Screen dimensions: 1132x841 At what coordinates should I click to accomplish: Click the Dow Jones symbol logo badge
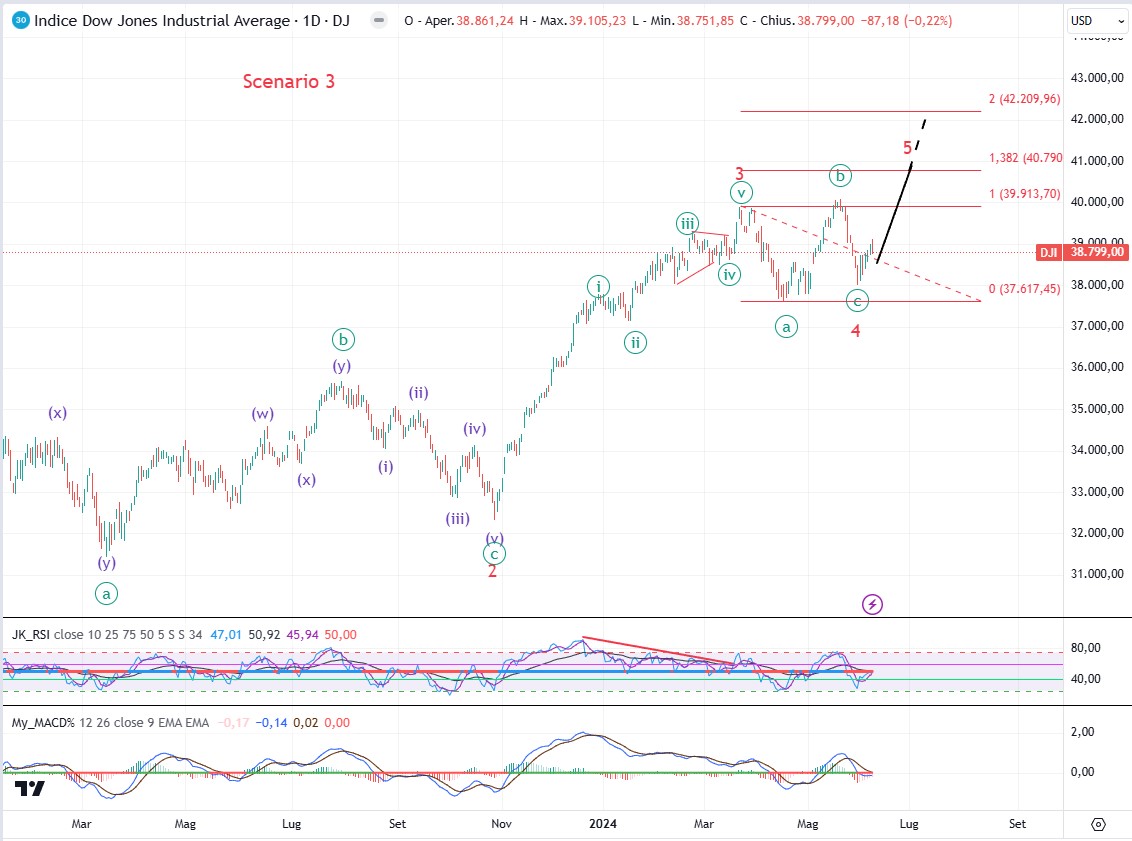[x=20, y=20]
